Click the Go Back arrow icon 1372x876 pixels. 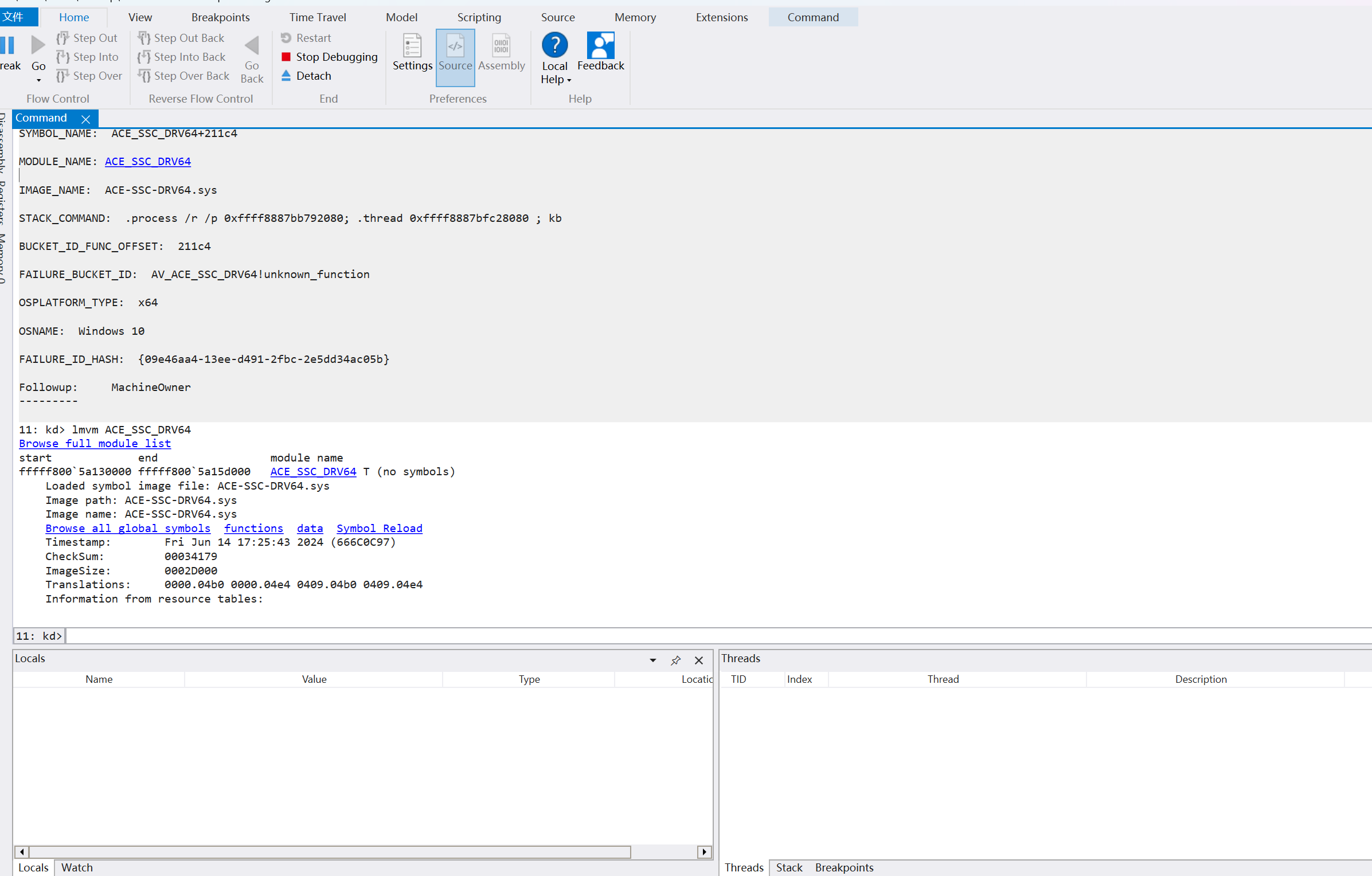(x=252, y=46)
